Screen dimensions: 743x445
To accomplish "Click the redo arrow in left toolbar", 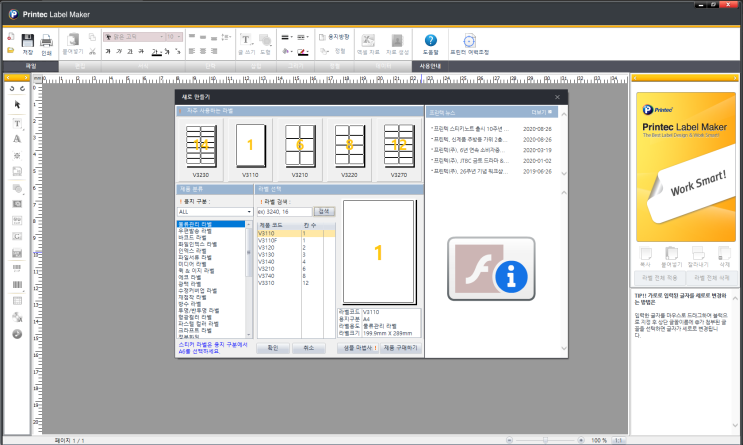I will click(22, 89).
